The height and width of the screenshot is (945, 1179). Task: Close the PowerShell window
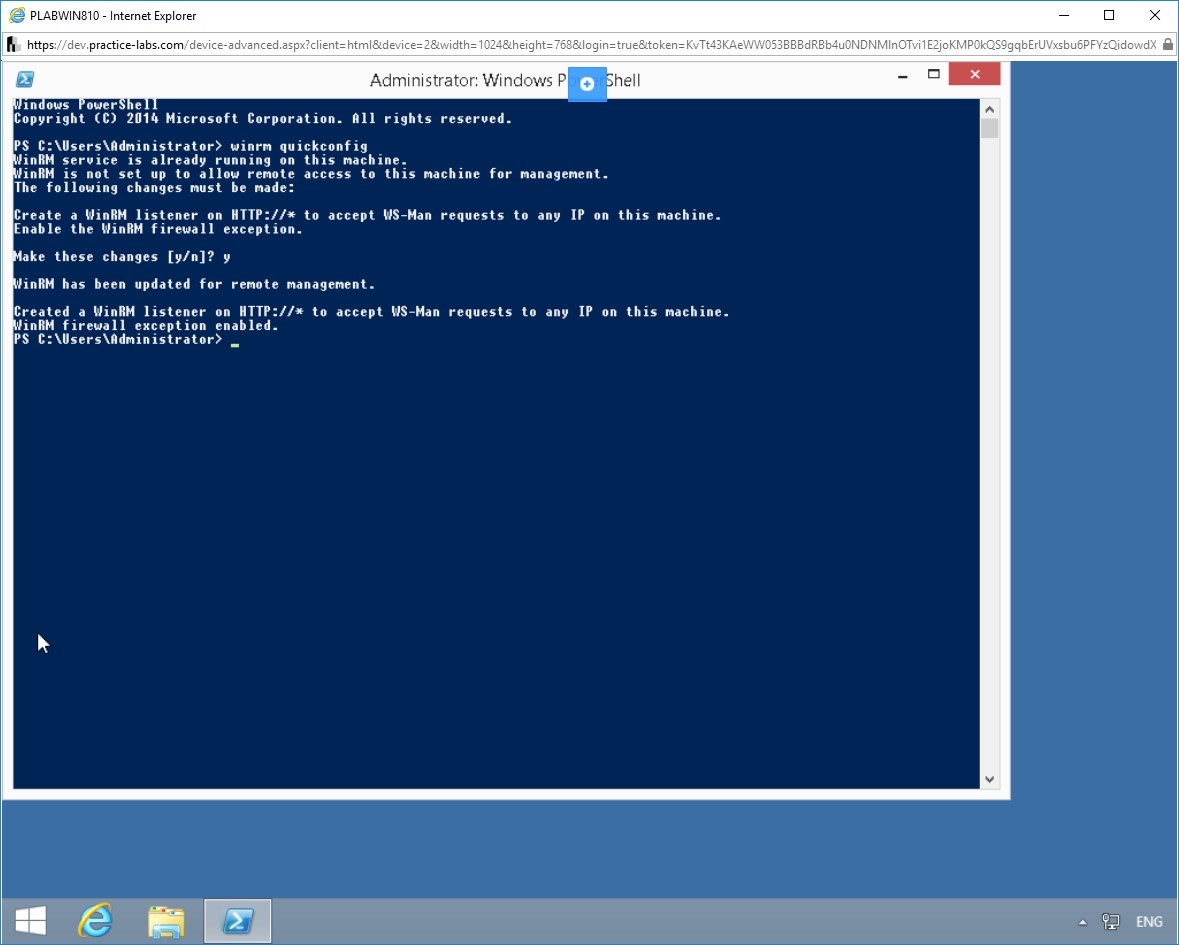[x=974, y=74]
